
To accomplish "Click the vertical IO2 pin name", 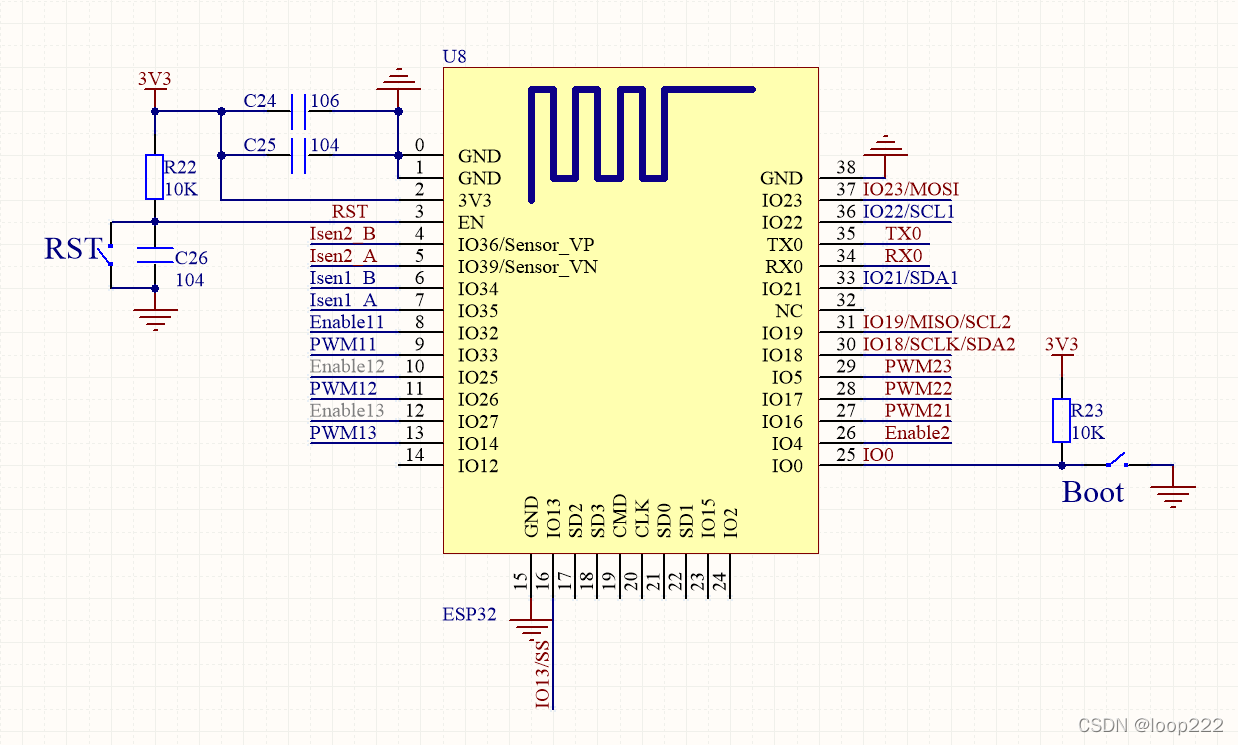I will coord(730,523).
